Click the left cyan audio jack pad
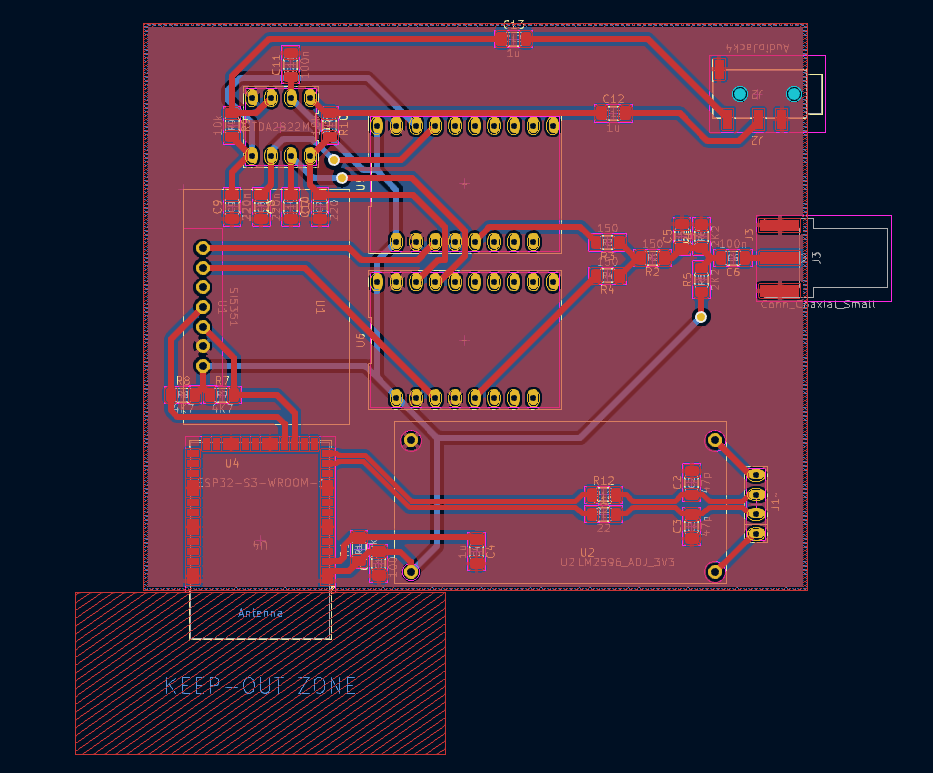The width and height of the screenshot is (933, 773). (x=739, y=92)
